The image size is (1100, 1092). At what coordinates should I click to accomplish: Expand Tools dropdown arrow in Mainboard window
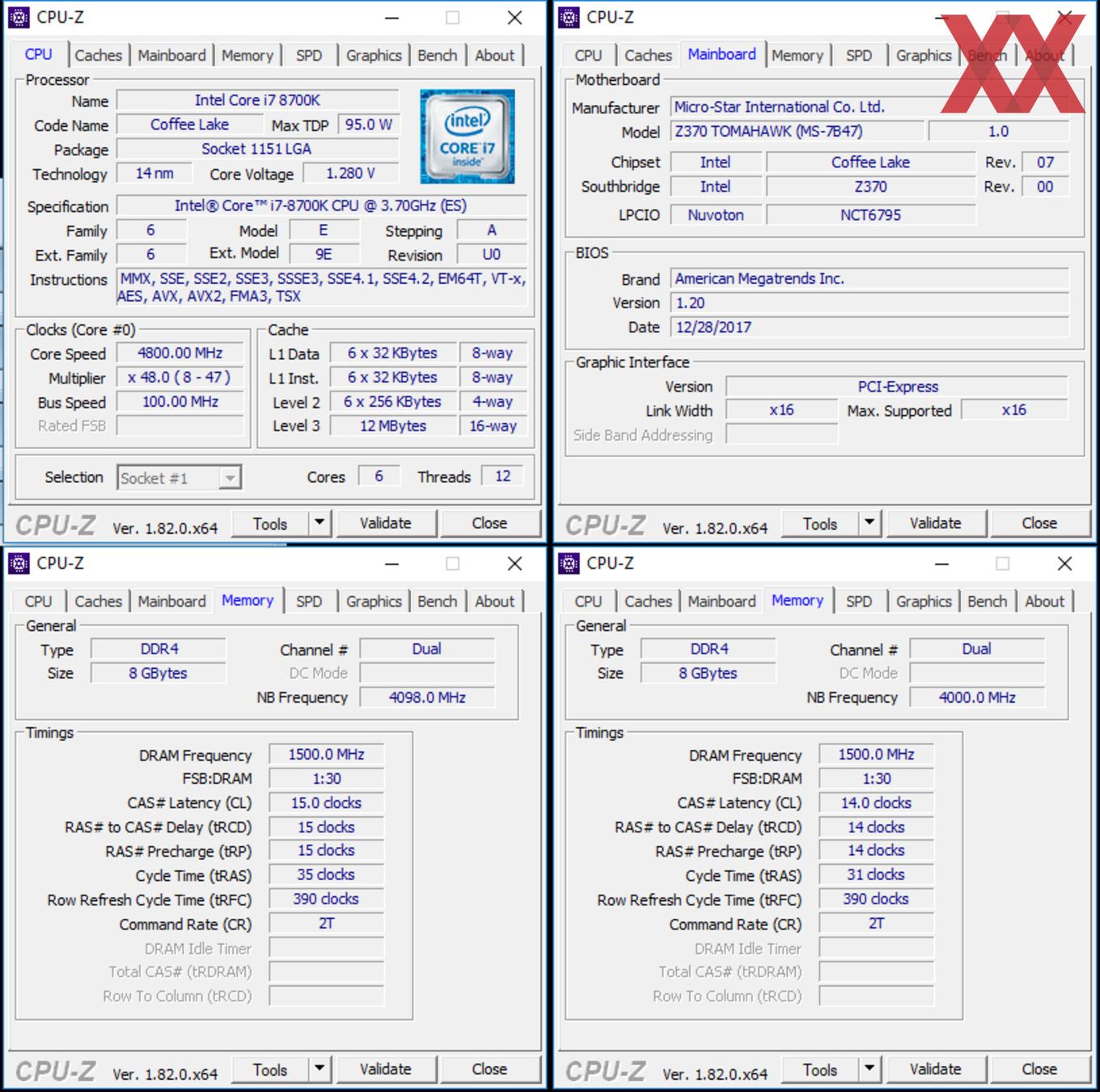[x=870, y=523]
